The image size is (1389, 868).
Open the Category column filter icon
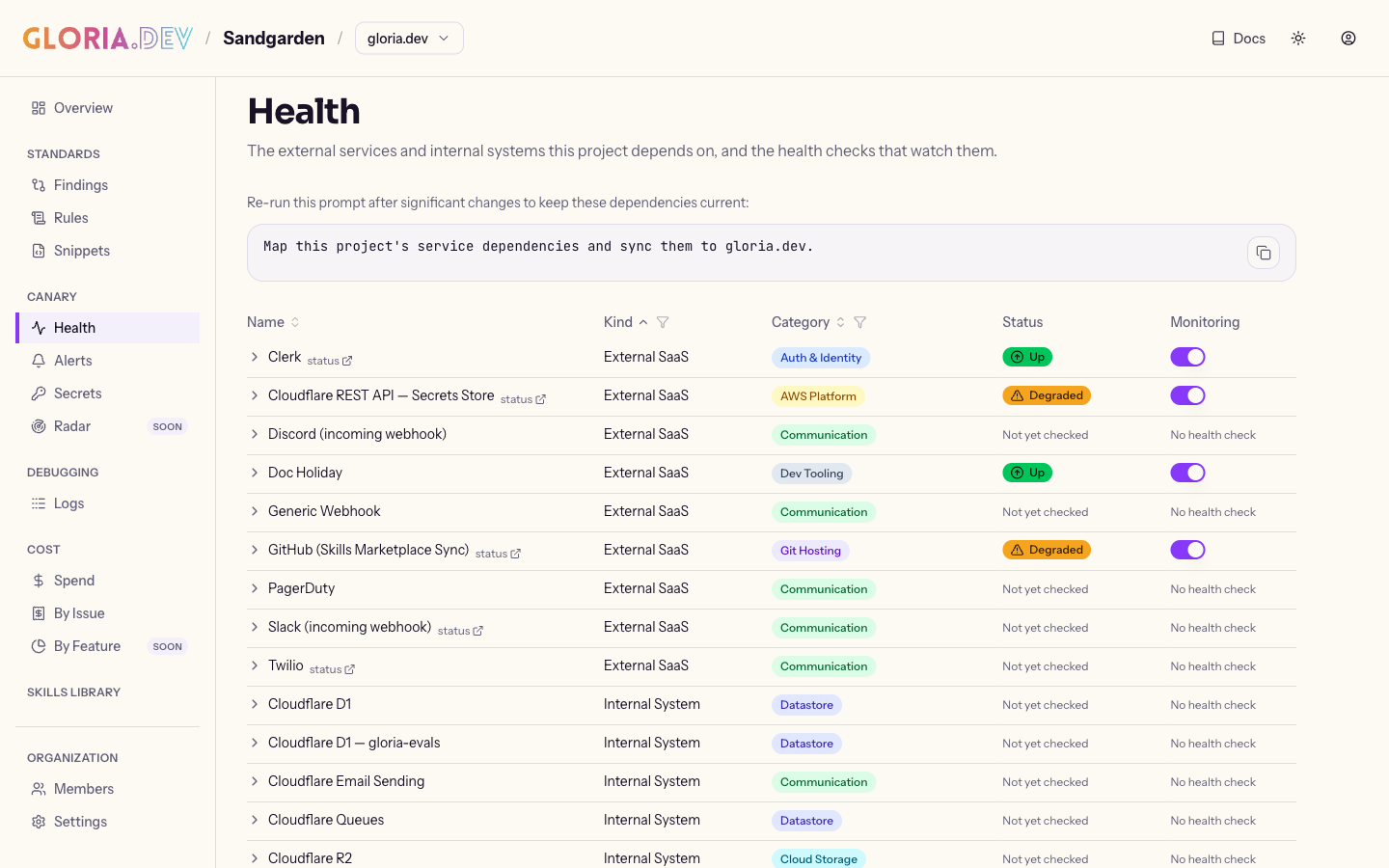(859, 322)
